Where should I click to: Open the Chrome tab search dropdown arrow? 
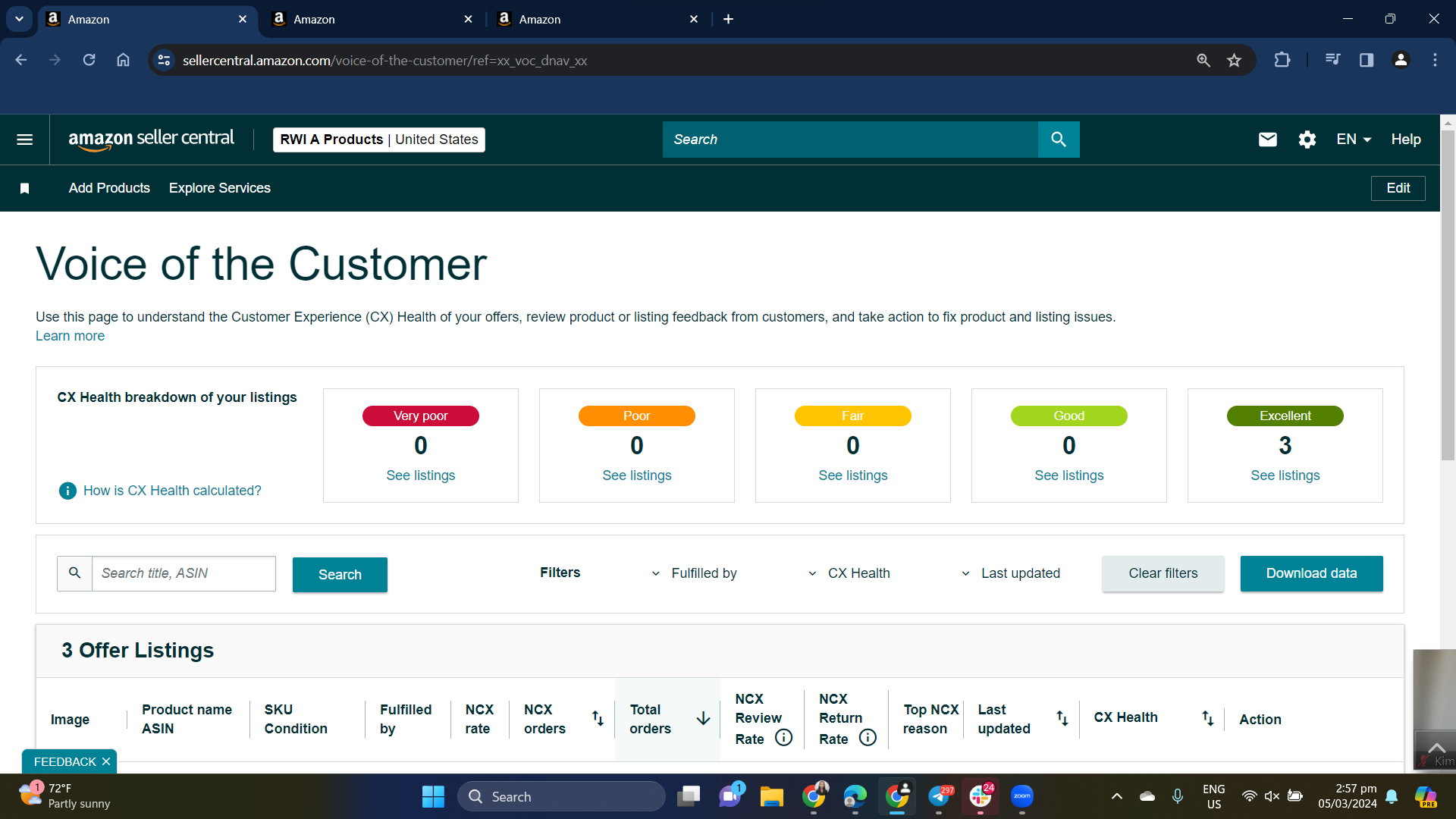[19, 19]
